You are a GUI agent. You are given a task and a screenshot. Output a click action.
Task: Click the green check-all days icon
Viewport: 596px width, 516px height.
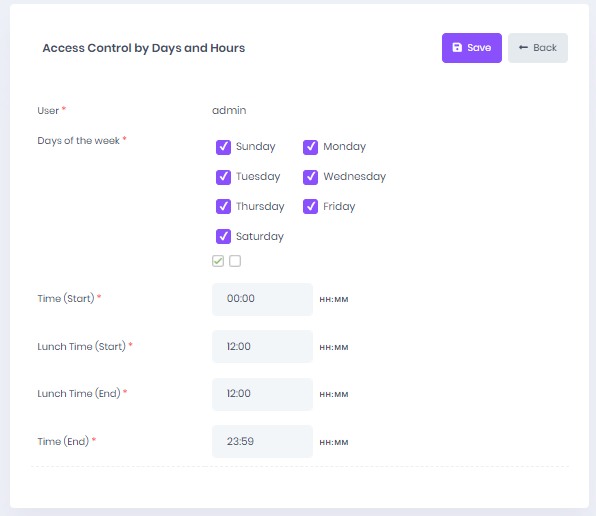[218, 261]
